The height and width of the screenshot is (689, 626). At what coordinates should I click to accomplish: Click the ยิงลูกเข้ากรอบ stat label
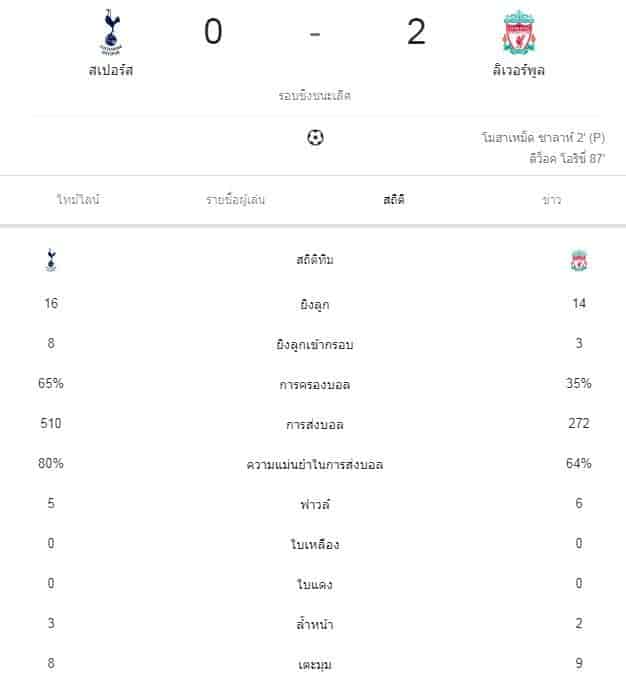coord(315,344)
